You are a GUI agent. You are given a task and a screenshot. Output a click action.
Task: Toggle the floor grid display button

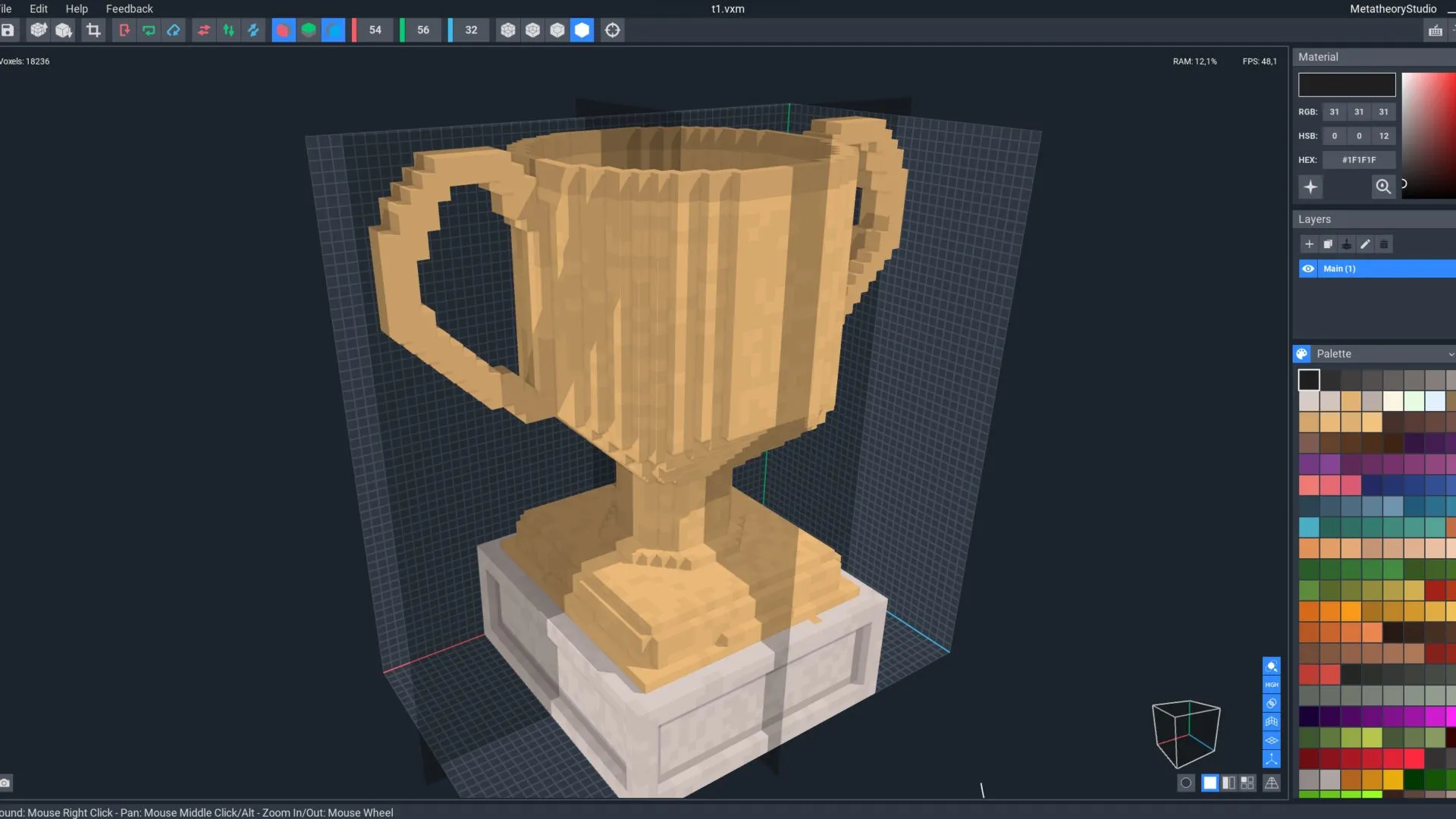click(x=1272, y=741)
